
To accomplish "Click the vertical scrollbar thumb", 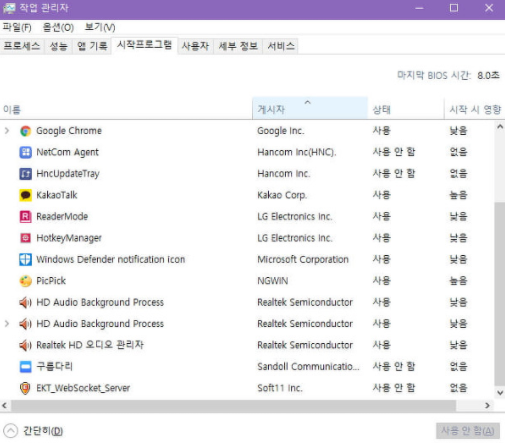I will click(x=500, y=293).
